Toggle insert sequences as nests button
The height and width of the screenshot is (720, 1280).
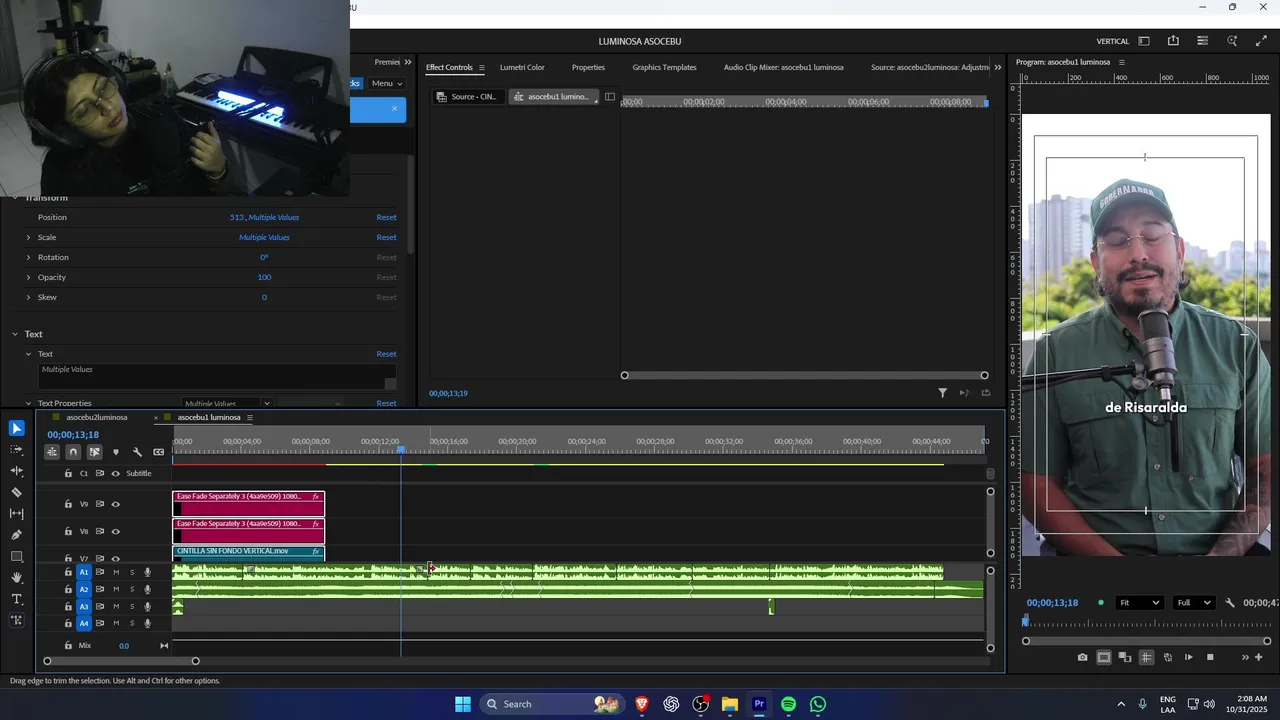[x=52, y=452]
